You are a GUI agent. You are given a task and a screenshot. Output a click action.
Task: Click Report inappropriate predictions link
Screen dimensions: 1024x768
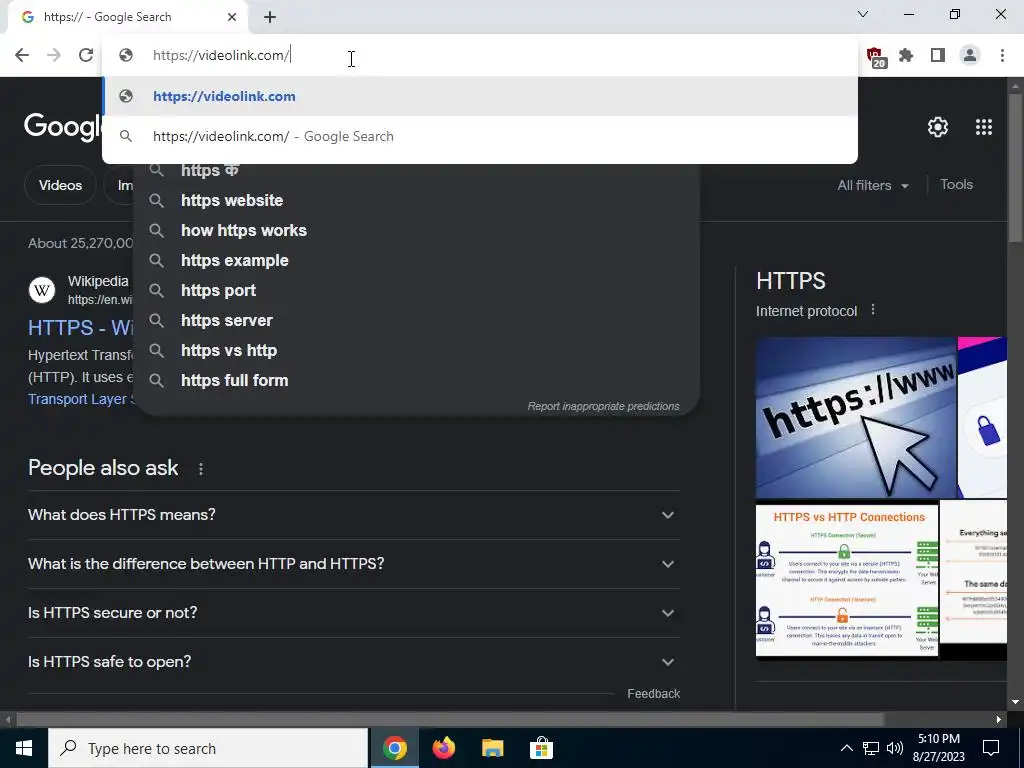pos(603,406)
